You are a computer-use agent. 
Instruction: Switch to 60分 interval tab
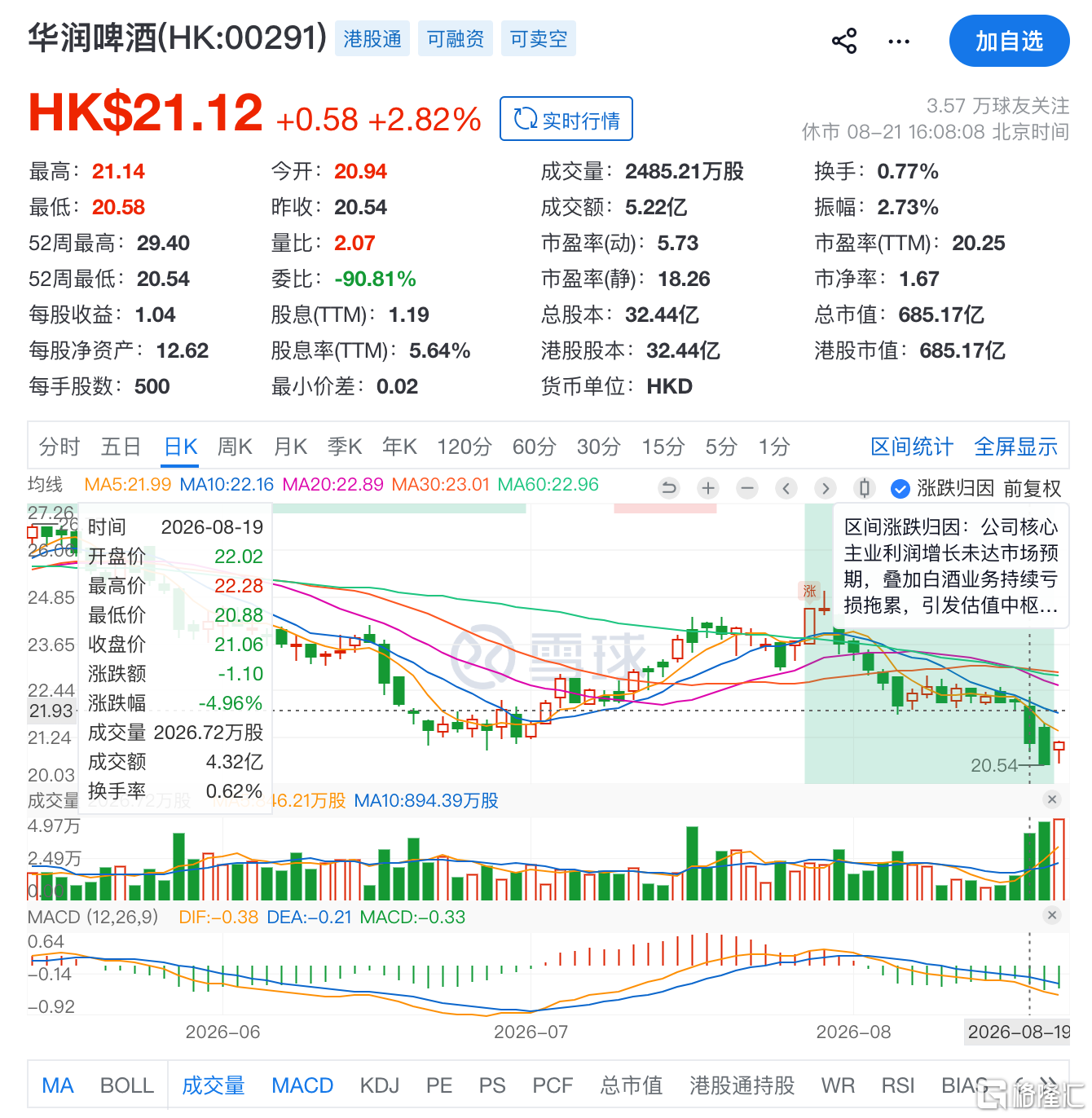point(534,447)
